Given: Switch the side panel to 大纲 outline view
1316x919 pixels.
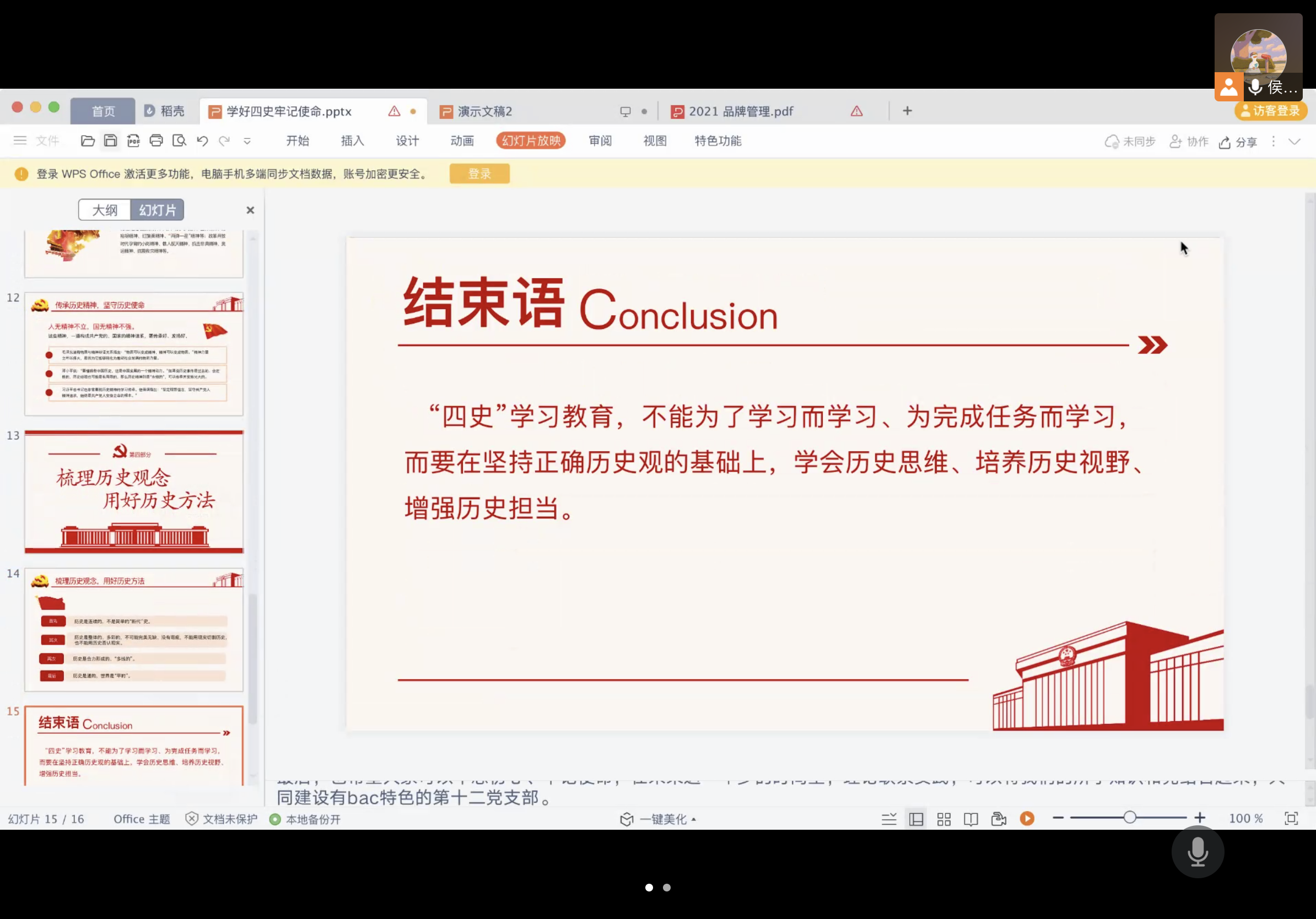Looking at the screenshot, I should (x=105, y=210).
